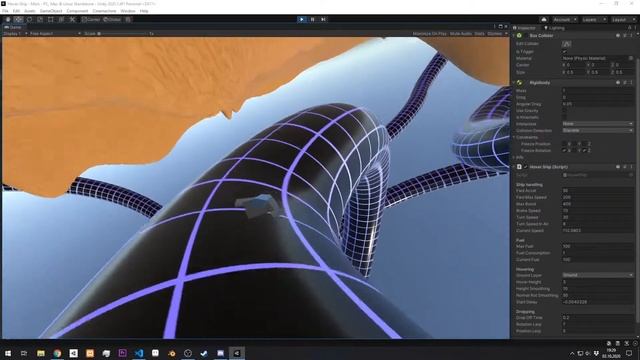Collapse the Constraints foldout

514,137
